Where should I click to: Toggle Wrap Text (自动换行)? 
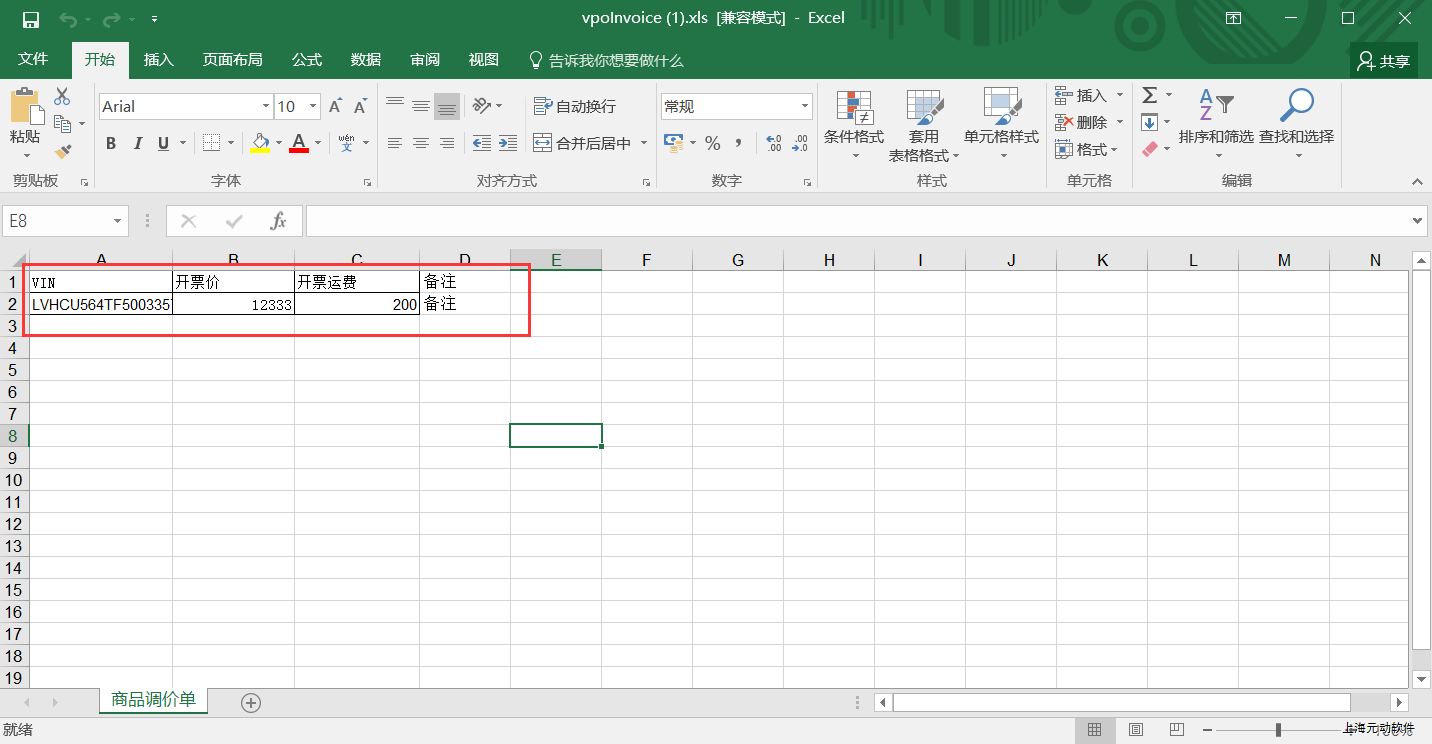[575, 106]
